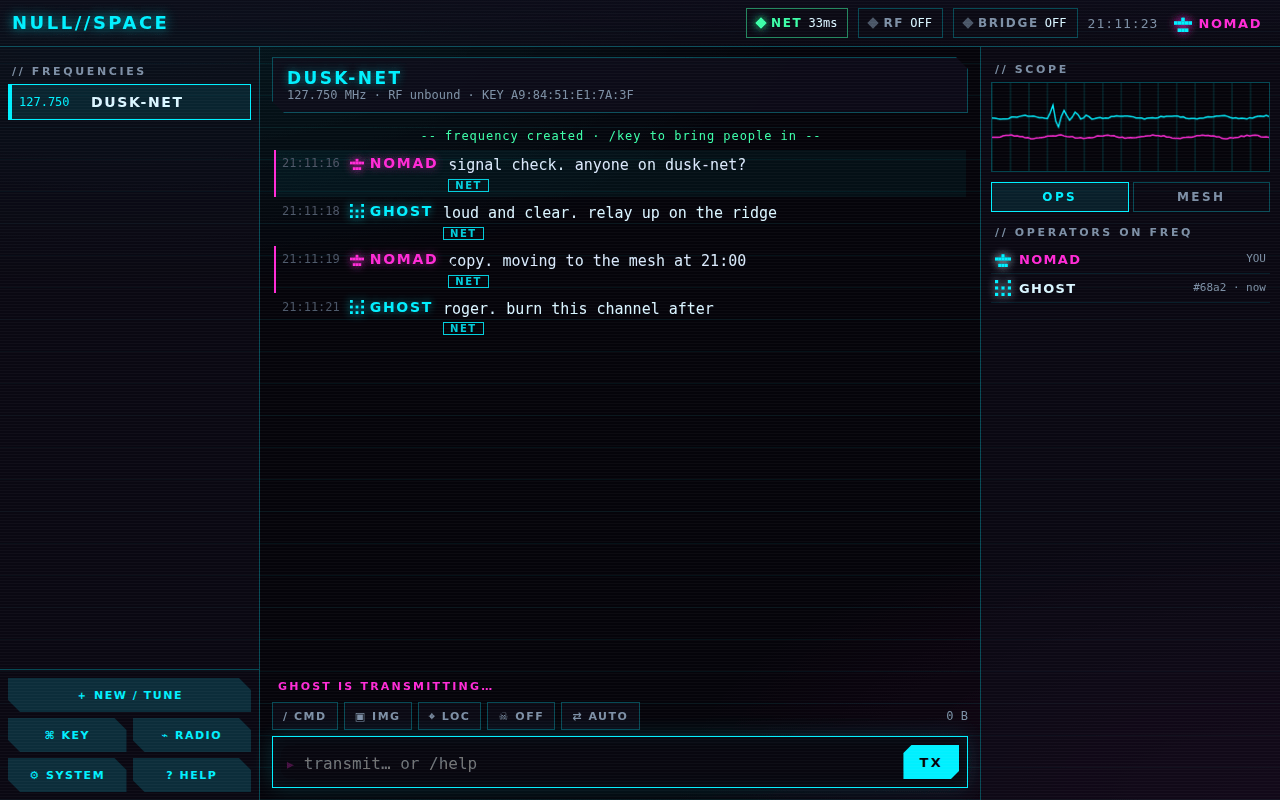Open the RADIO settings button
1280x800 pixels.
click(x=192, y=735)
